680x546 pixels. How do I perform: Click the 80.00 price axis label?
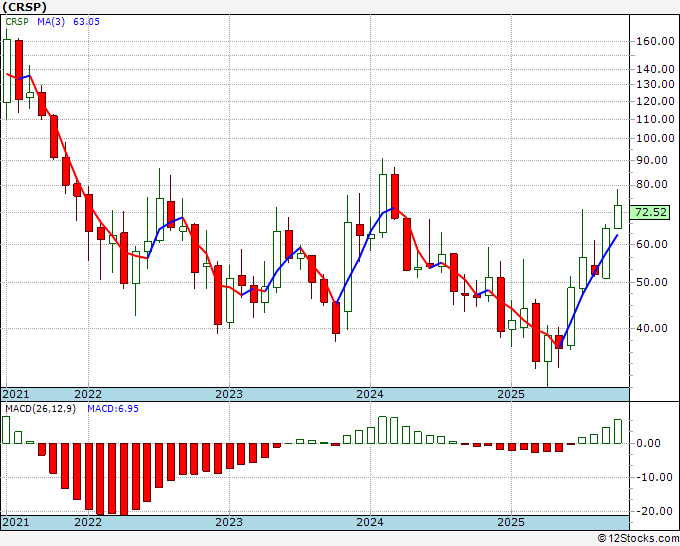(652, 184)
